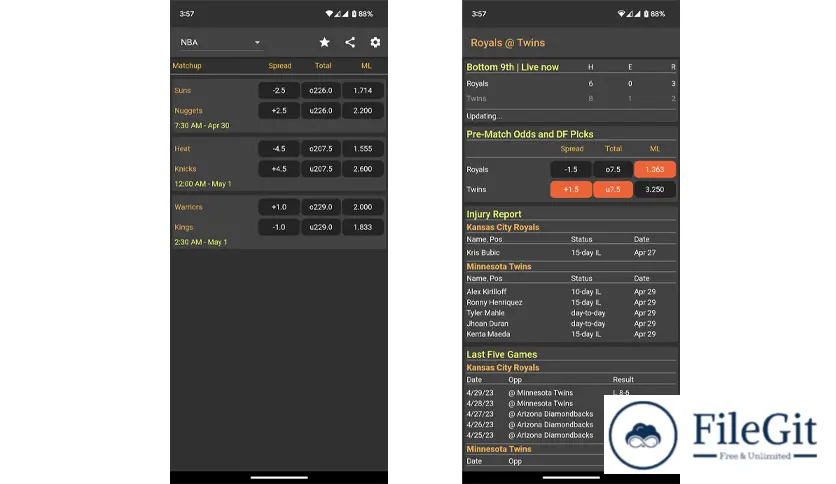836x484 pixels.
Task: Select Suns spread -2.5 odds
Action: tap(279, 90)
